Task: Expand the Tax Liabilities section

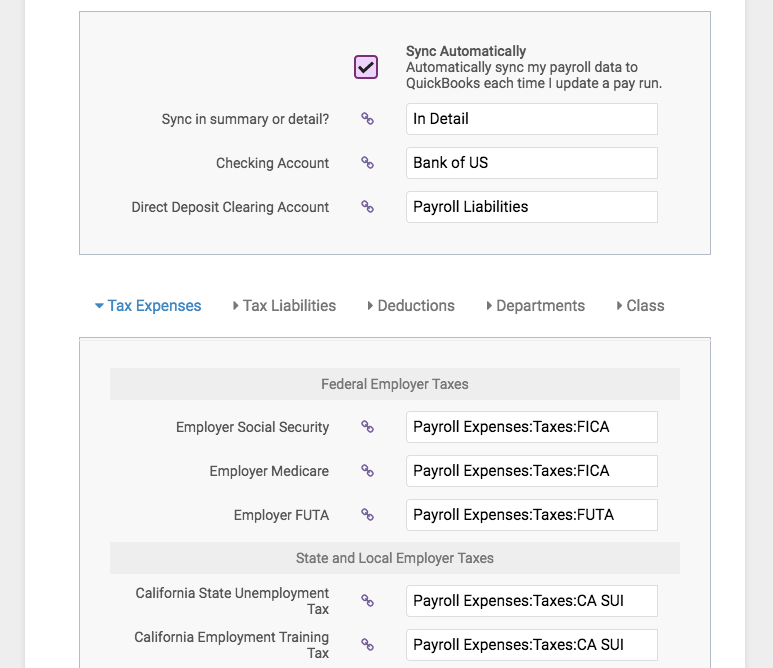Action: (284, 306)
